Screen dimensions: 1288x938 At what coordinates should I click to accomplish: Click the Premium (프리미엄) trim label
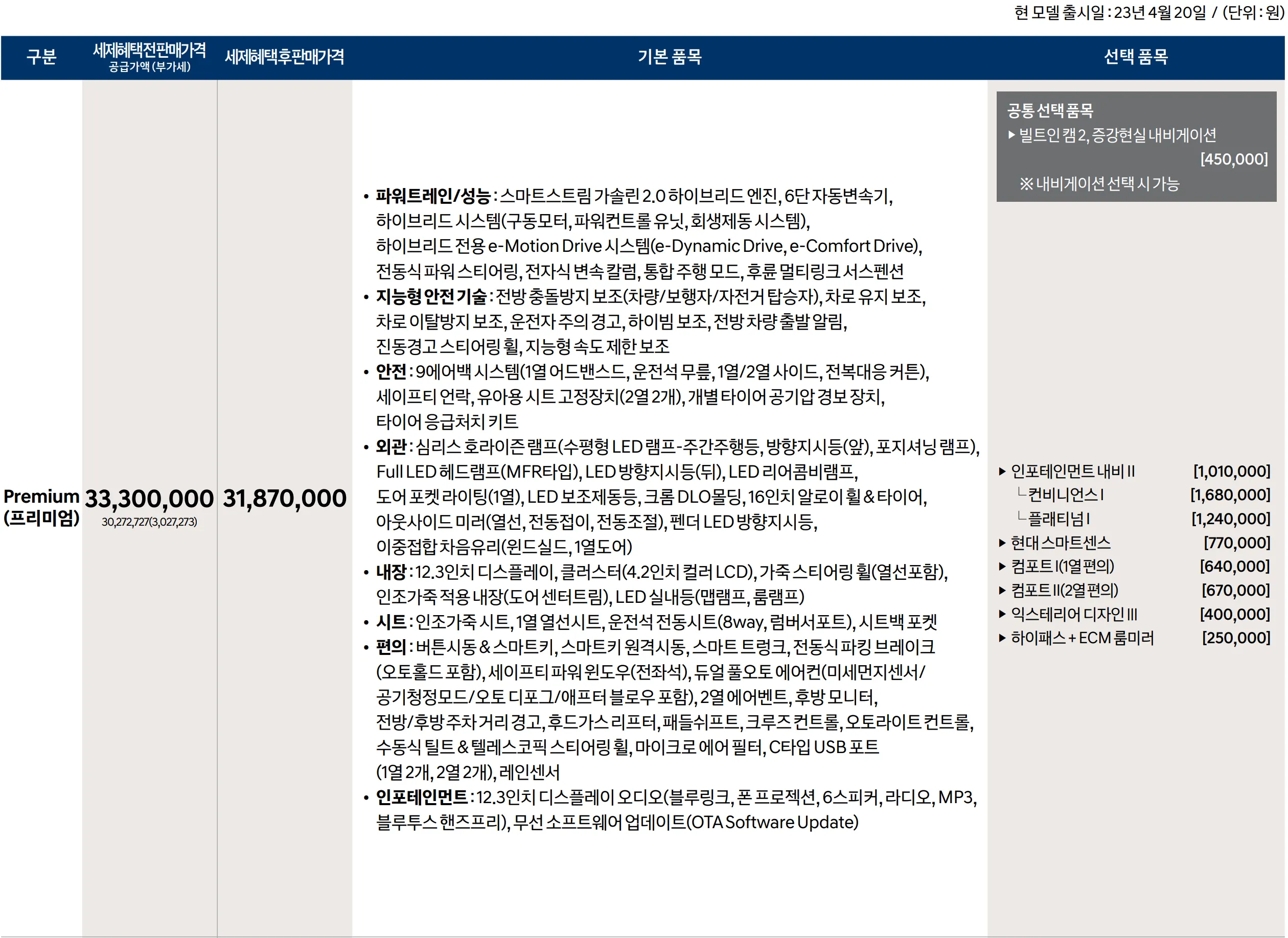tap(41, 507)
